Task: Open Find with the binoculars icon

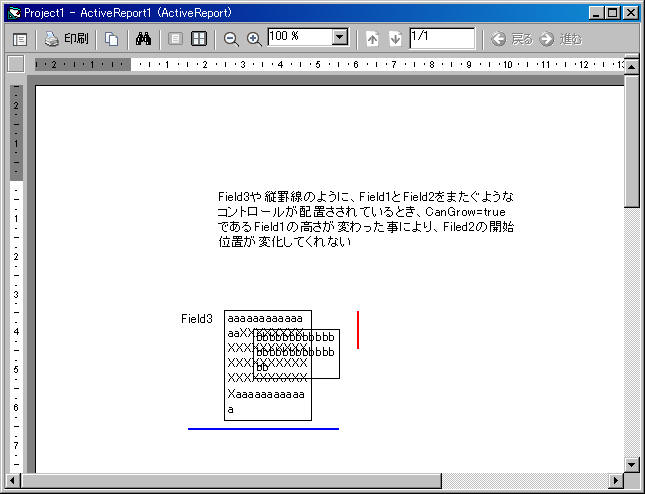Action: (x=143, y=39)
